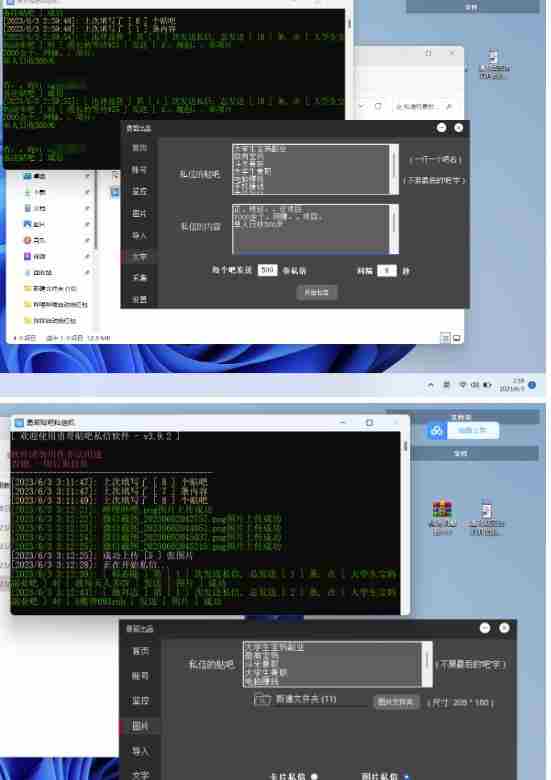Switch to 图片 tab in lower tool window
The width and height of the screenshot is (551, 780).
(x=140, y=726)
